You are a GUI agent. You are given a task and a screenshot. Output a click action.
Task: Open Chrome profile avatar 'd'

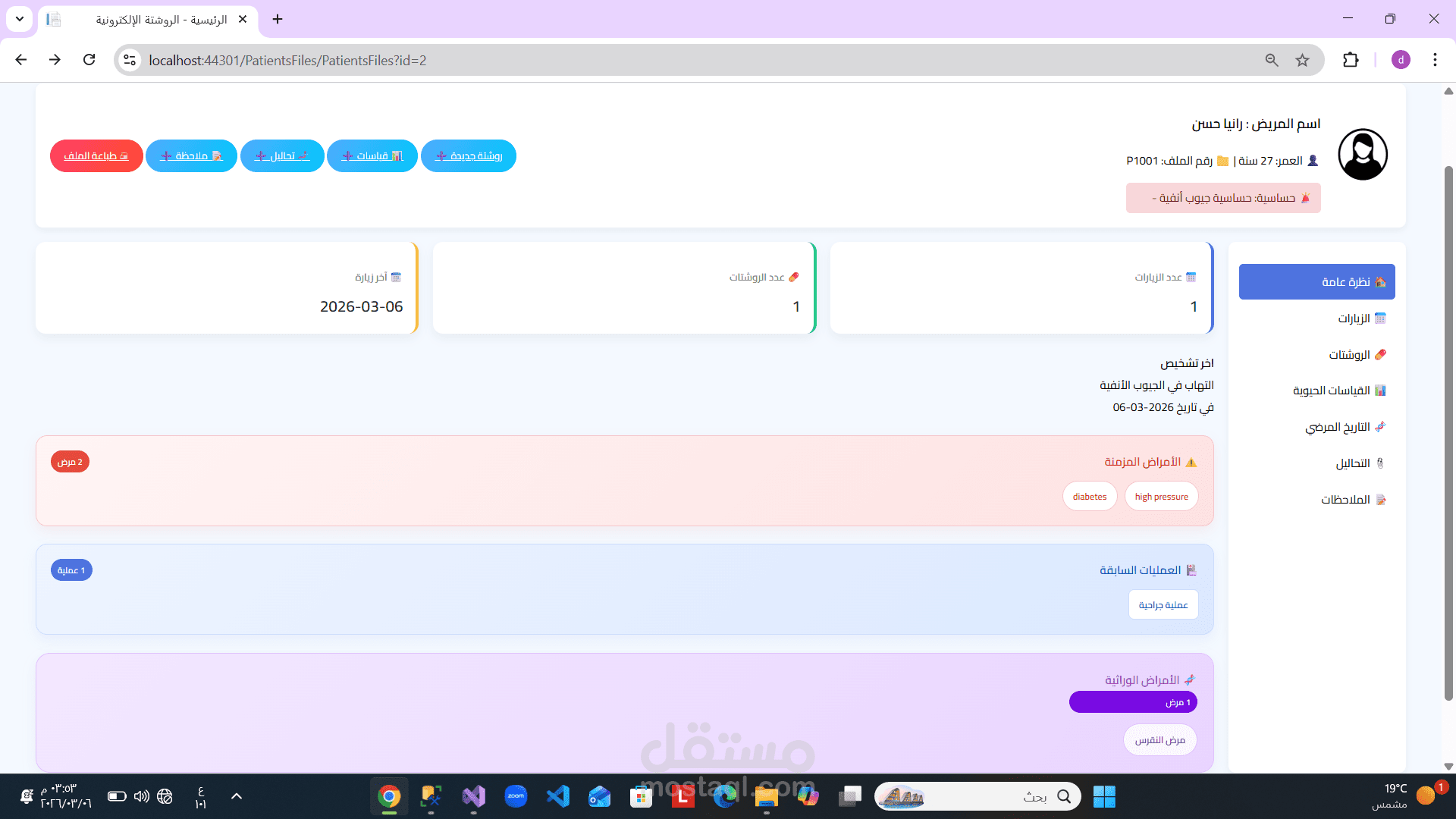[1401, 60]
